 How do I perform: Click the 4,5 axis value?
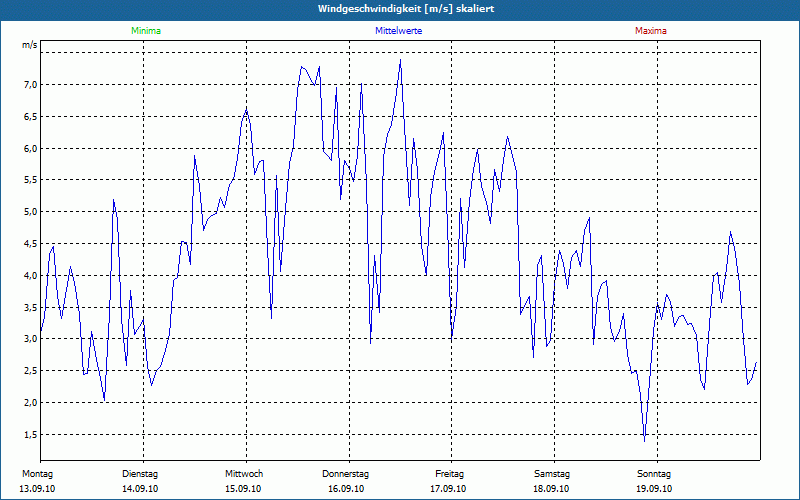(31, 244)
